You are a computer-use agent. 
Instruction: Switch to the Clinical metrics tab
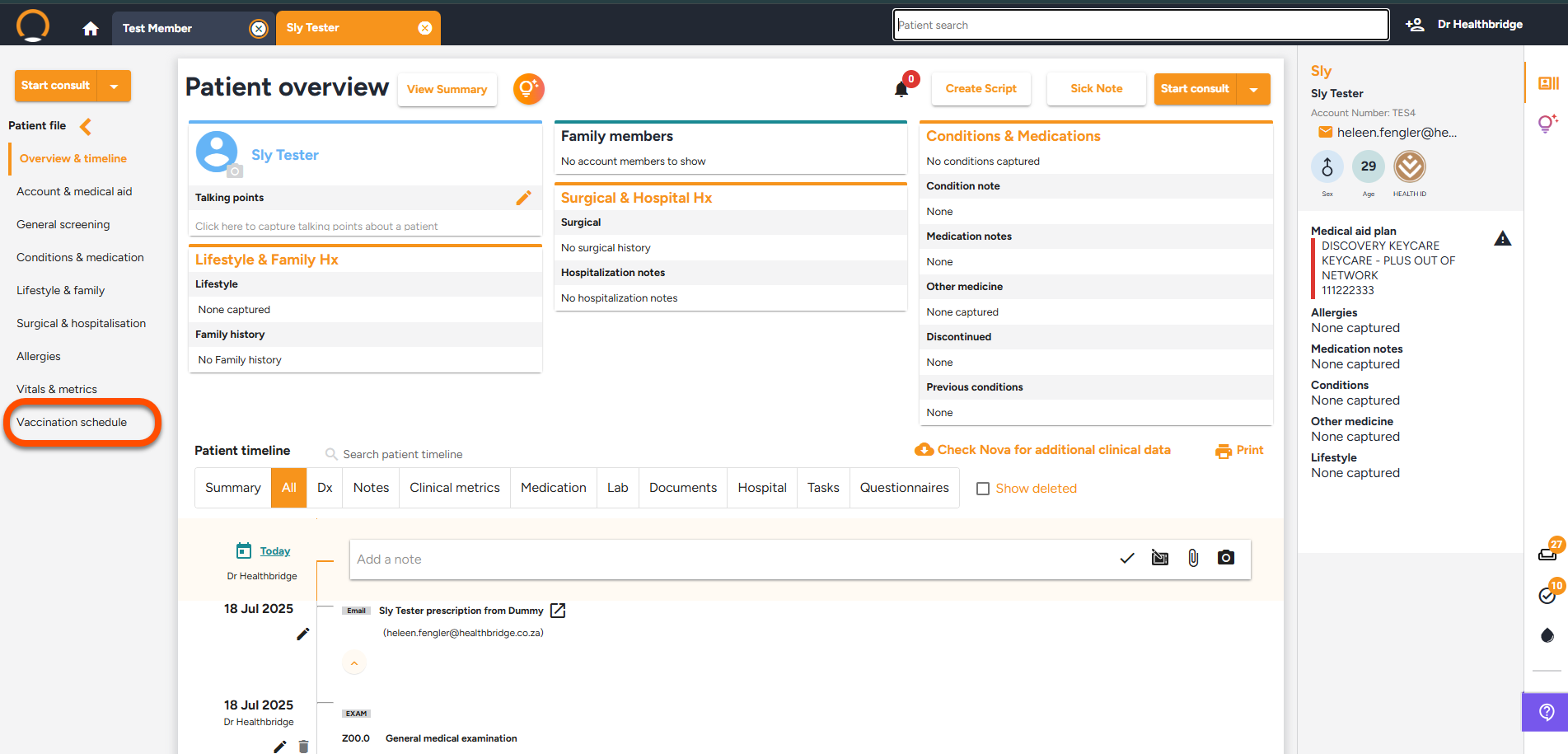click(455, 488)
